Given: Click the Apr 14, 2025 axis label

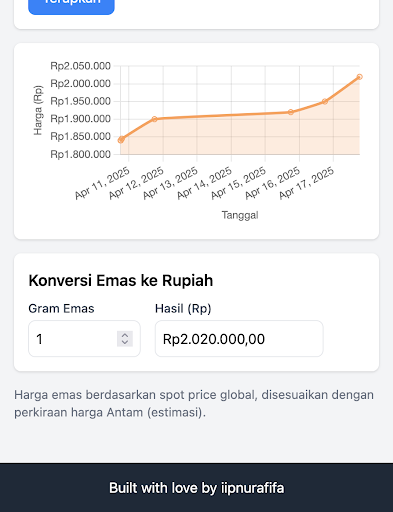Looking at the screenshot, I should click(x=204, y=183).
